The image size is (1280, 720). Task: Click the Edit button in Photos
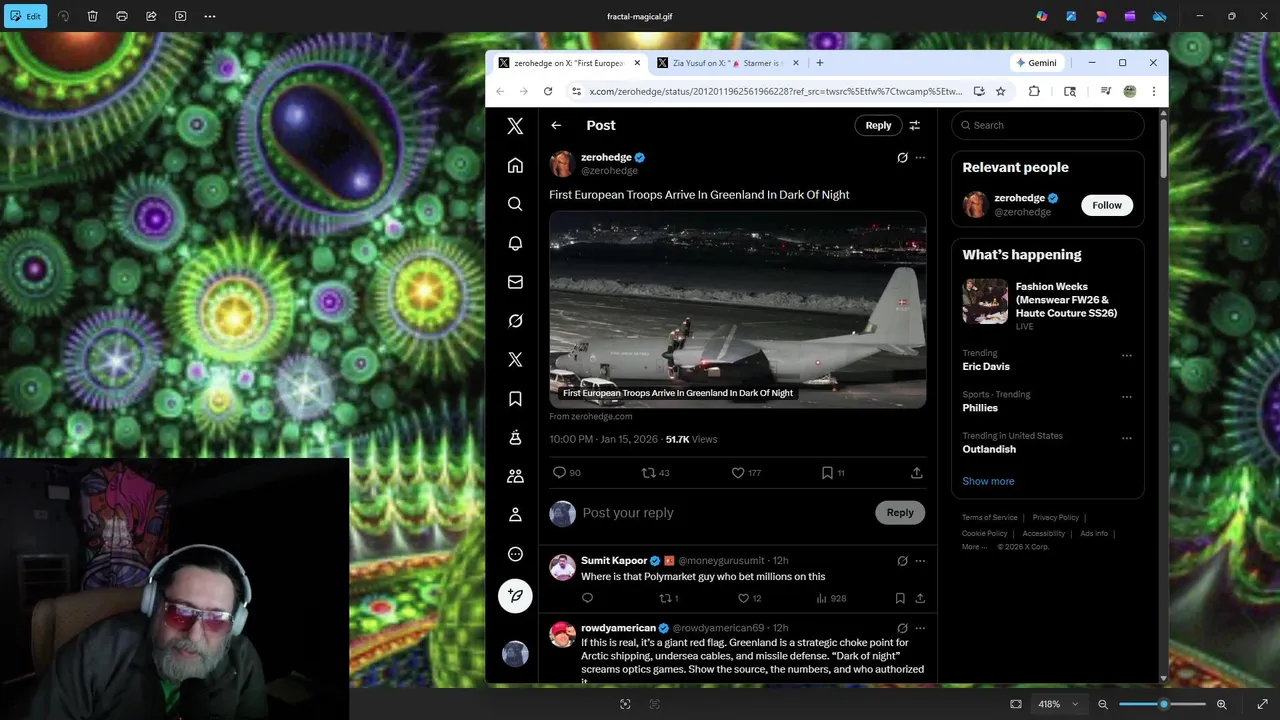(x=25, y=16)
